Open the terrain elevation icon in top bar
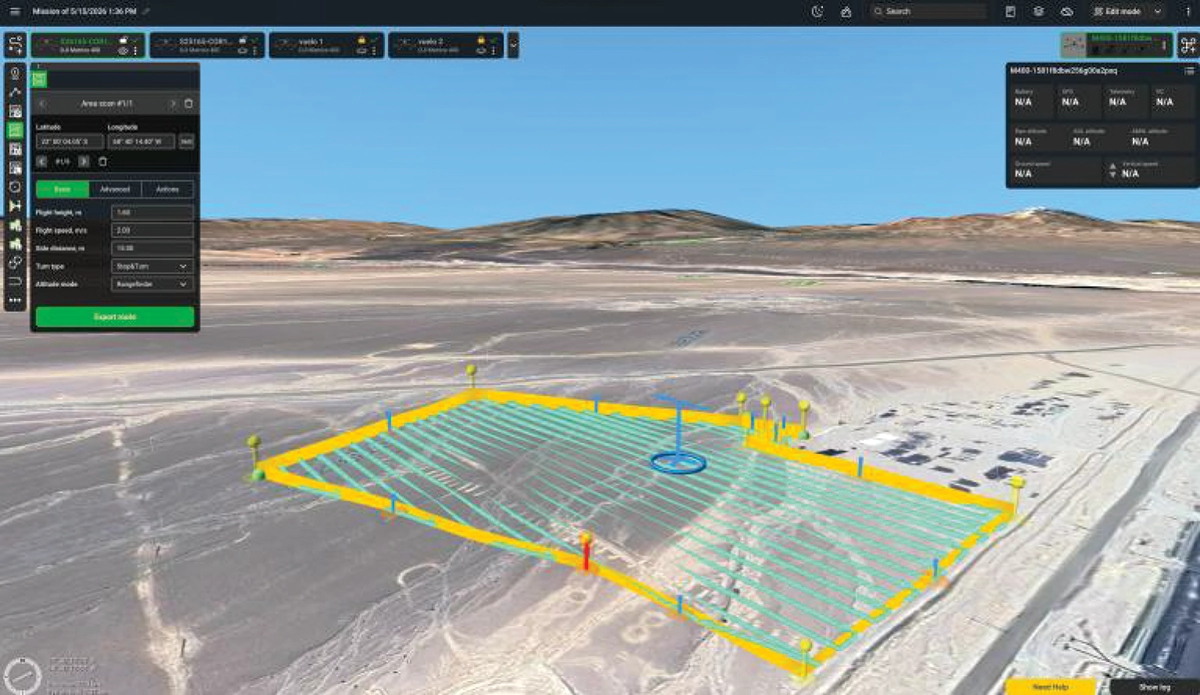 point(846,11)
